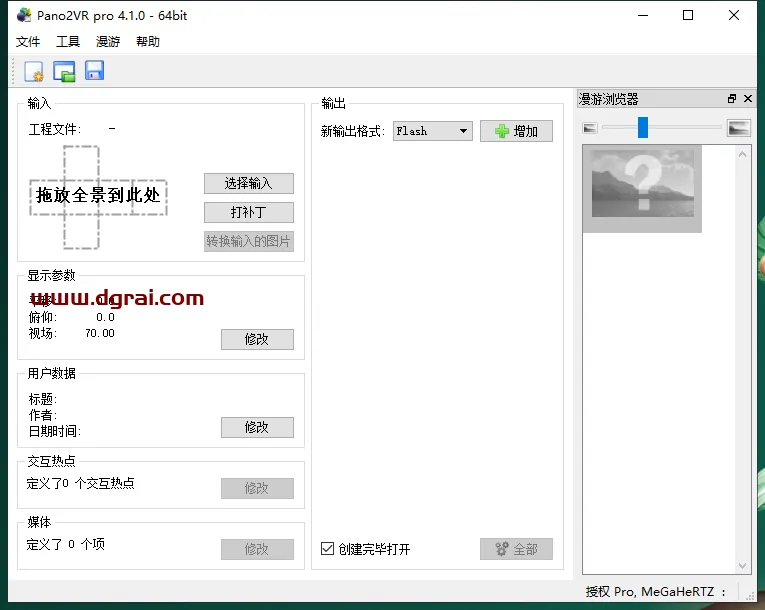This screenshot has height=610, width=765.
Task: Click the blue floppy save icon
Action: point(95,71)
